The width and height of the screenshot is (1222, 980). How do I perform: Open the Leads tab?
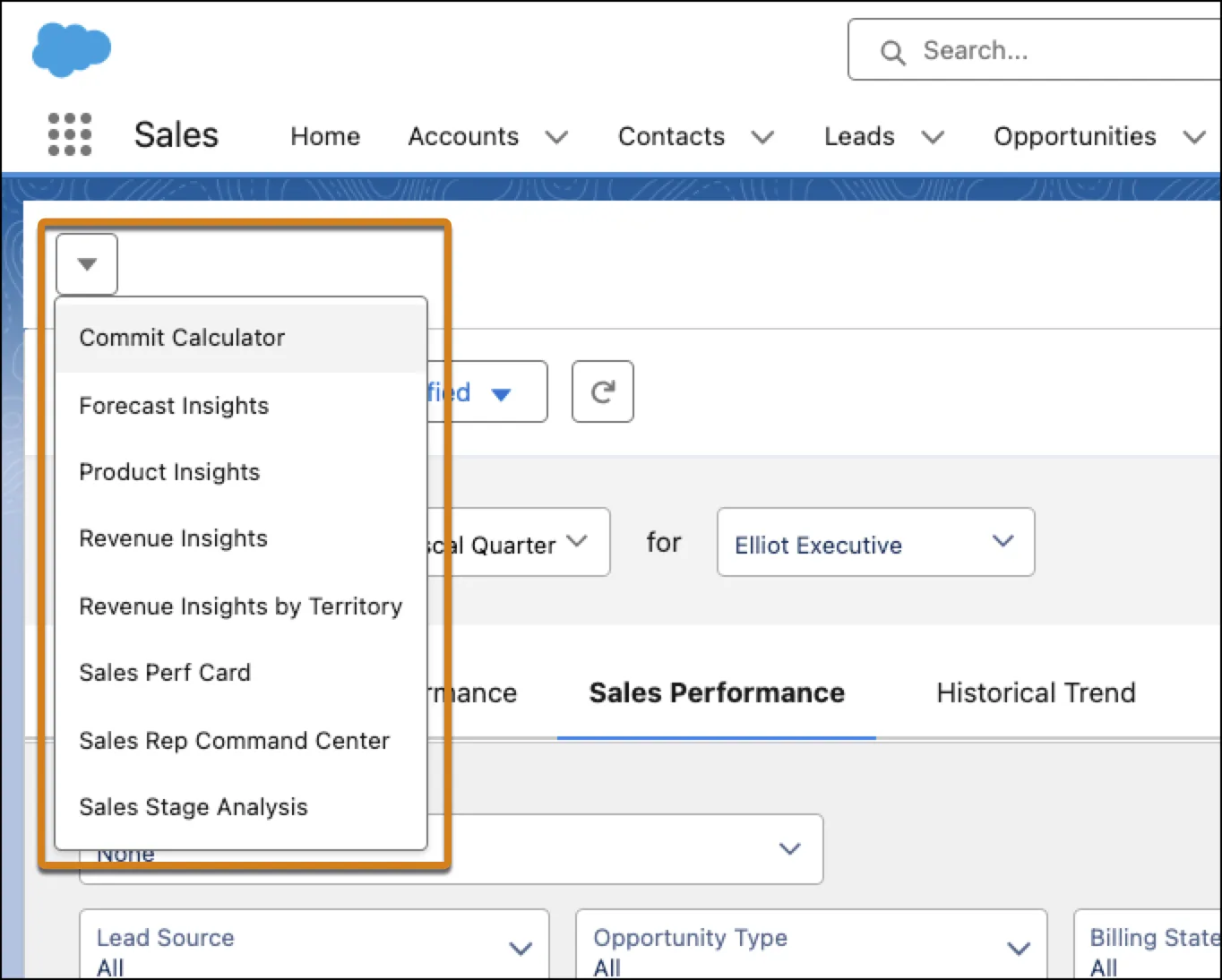click(x=859, y=136)
